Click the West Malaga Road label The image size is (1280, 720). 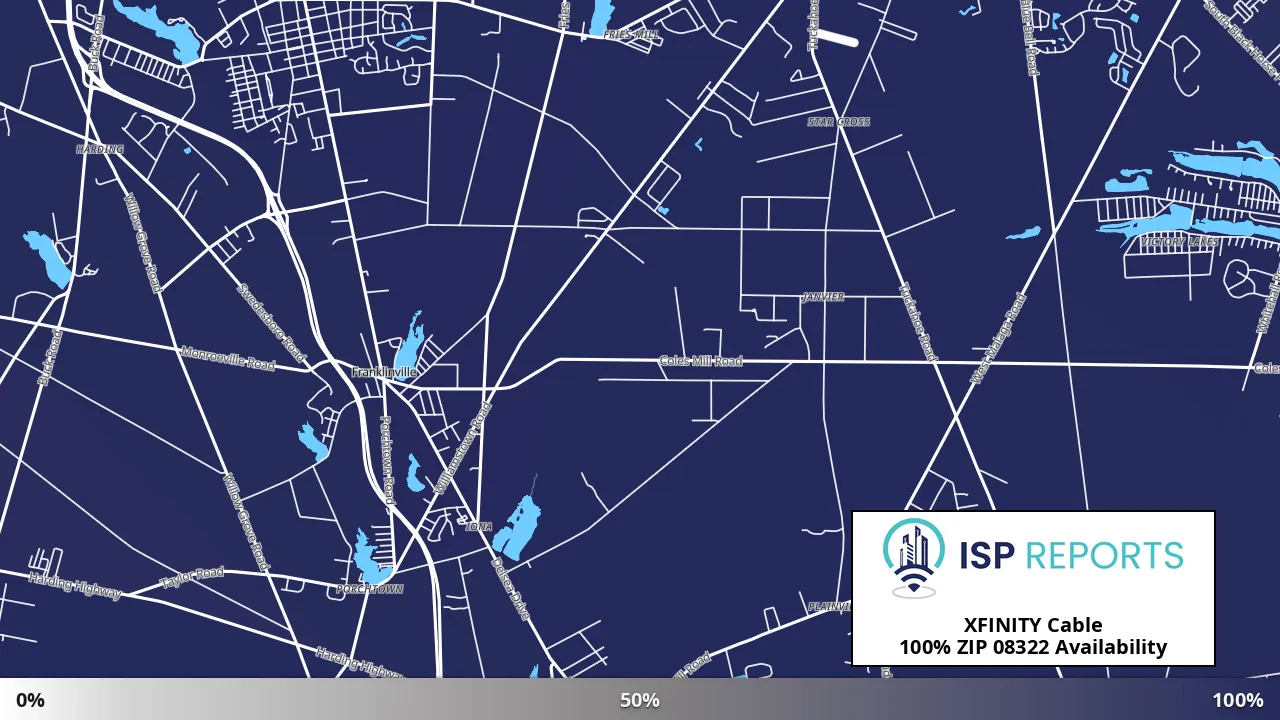coord(998,338)
